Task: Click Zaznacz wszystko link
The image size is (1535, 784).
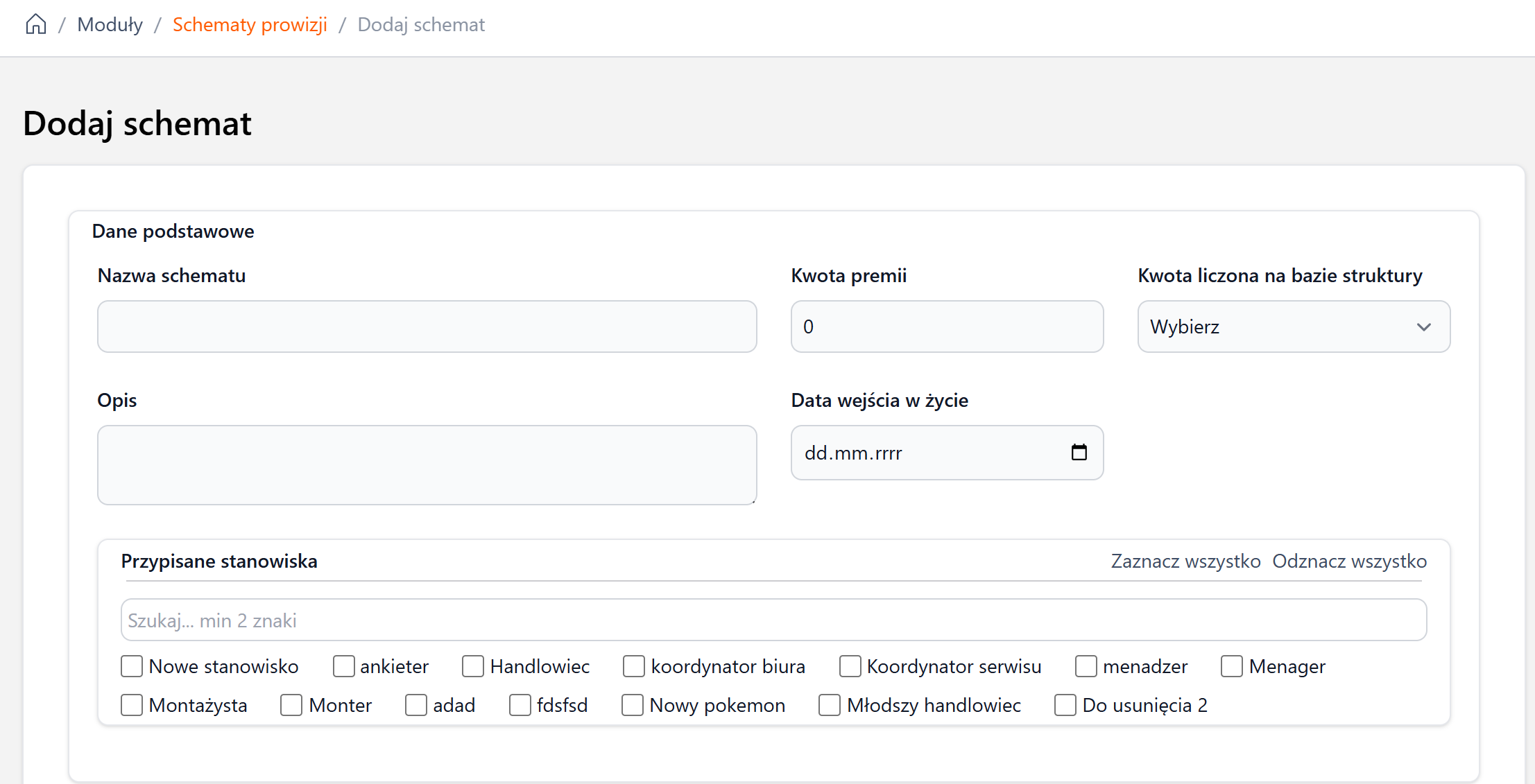Action: pos(1185,561)
